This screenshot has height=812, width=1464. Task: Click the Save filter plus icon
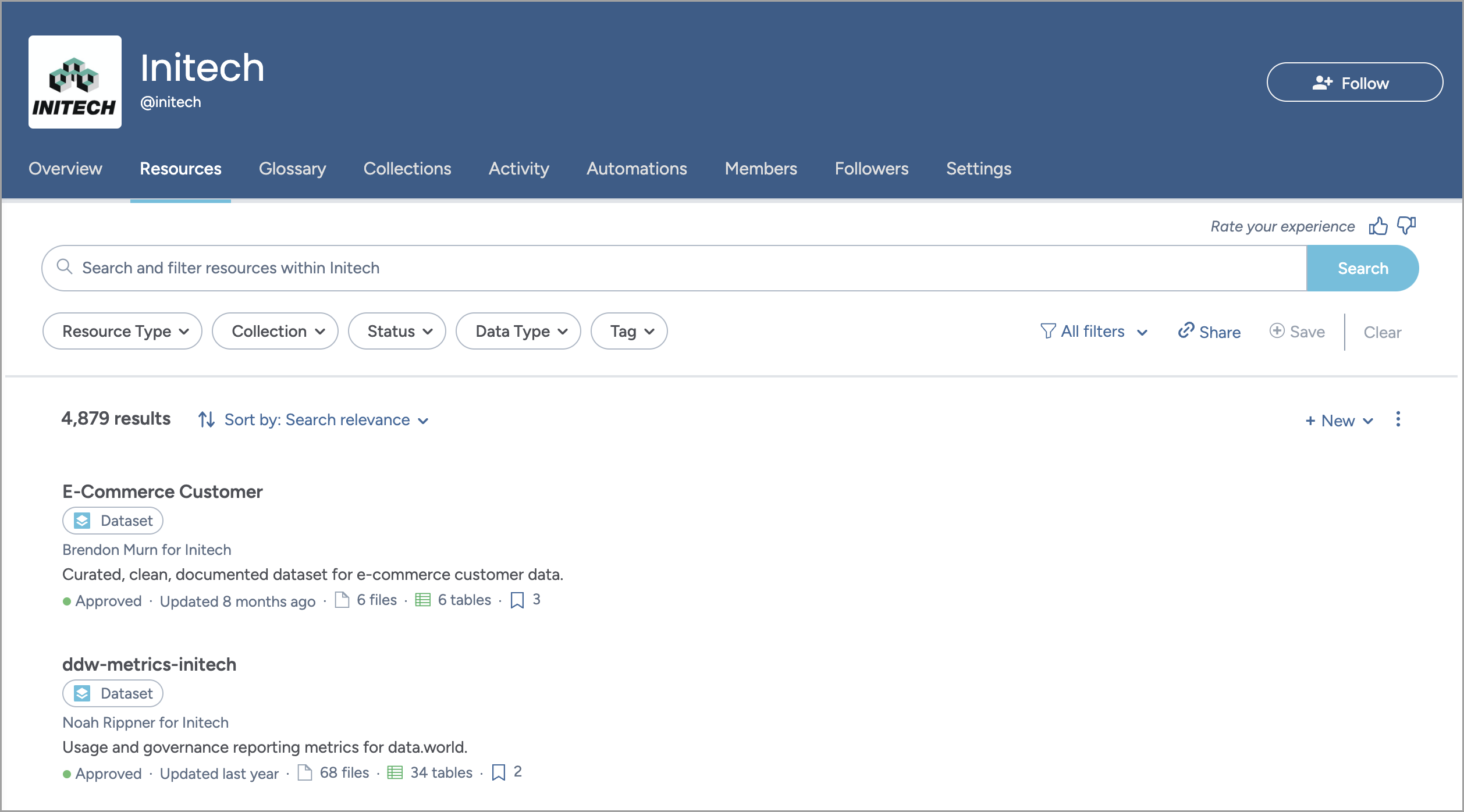coord(1277,331)
